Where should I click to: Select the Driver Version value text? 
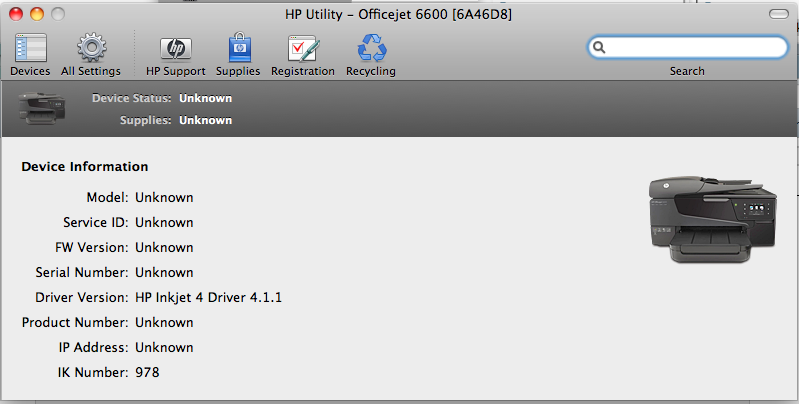pos(208,298)
